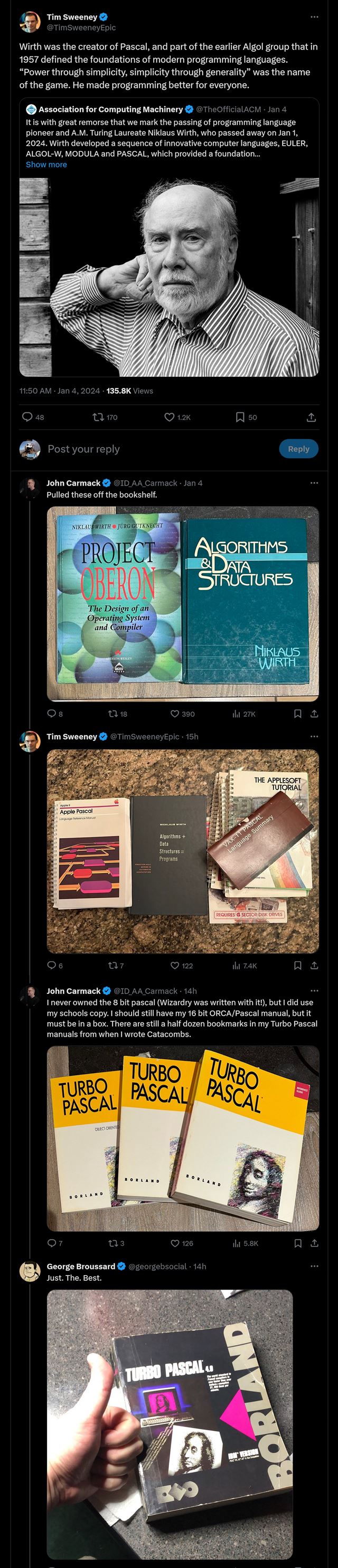
Task: Open more options on George Broussard's reply
Action: click(314, 1266)
